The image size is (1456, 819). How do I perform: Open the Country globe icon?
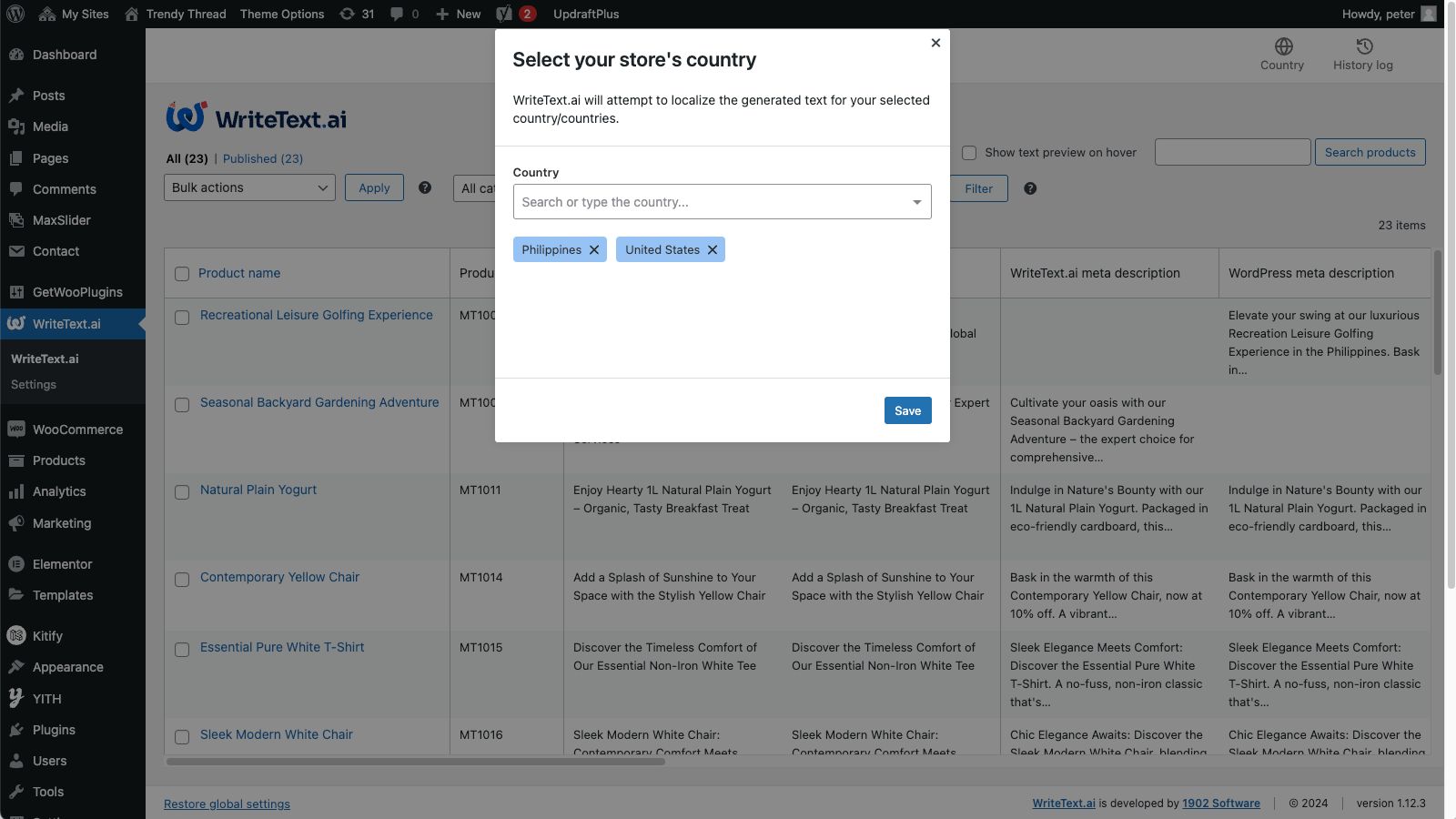(x=1283, y=47)
